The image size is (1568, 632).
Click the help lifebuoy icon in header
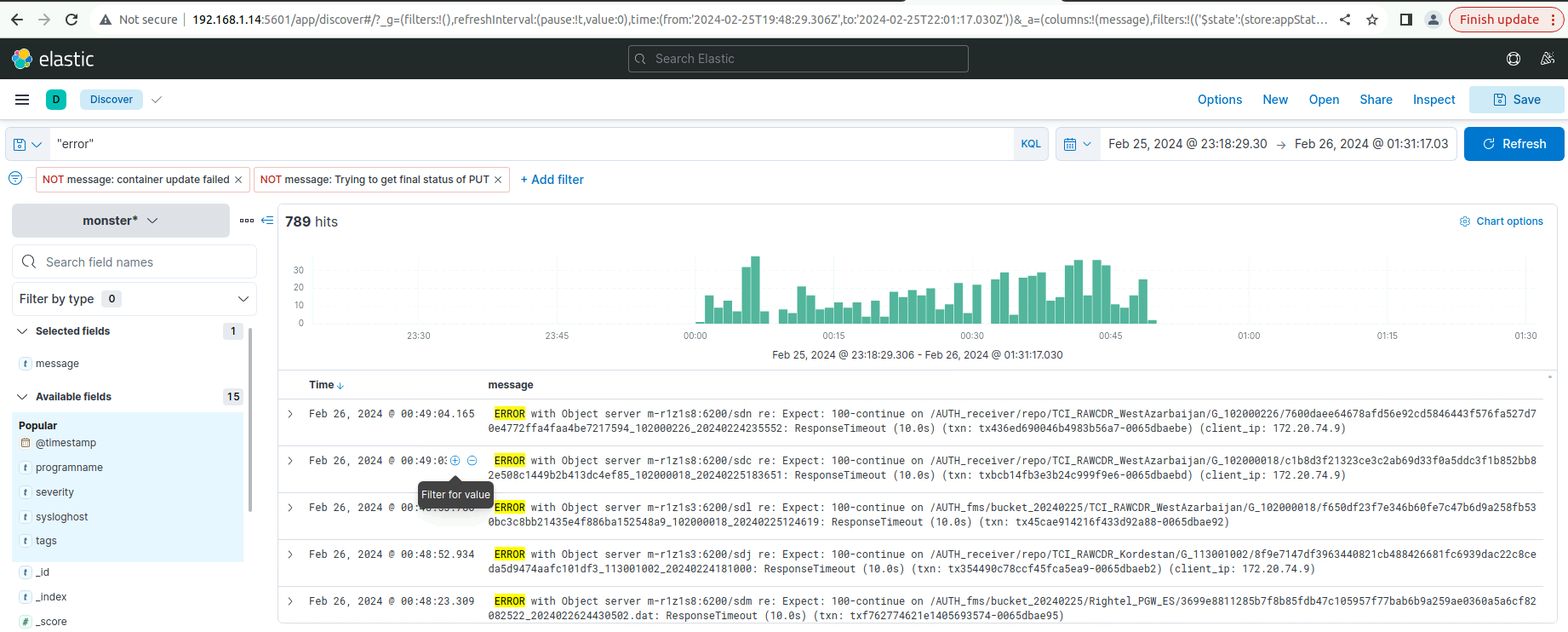click(1513, 59)
